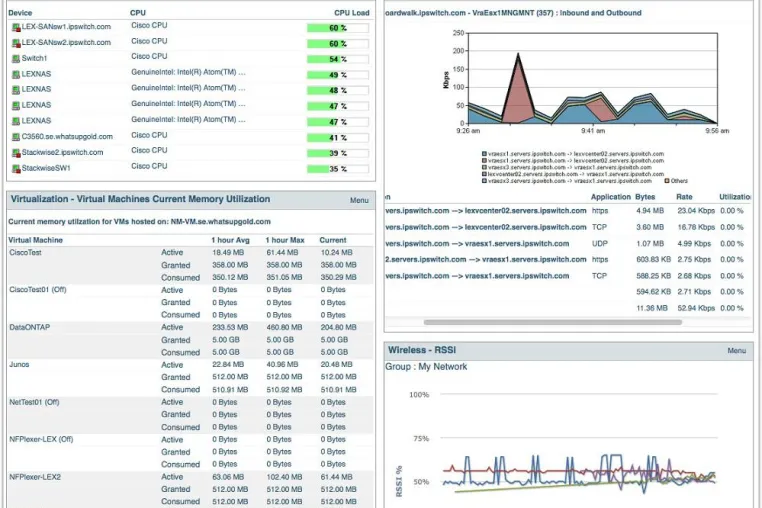762x508 pixels.
Task: Click the Bytes column header in traffic table
Action: click(x=645, y=197)
